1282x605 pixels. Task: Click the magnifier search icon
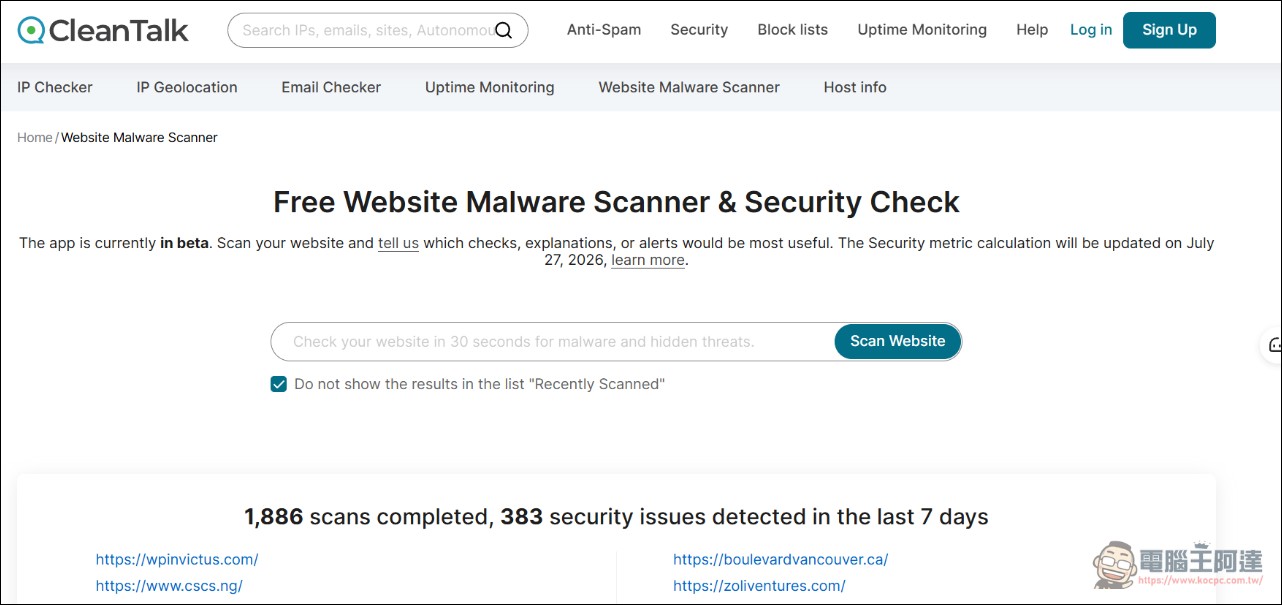coord(504,31)
